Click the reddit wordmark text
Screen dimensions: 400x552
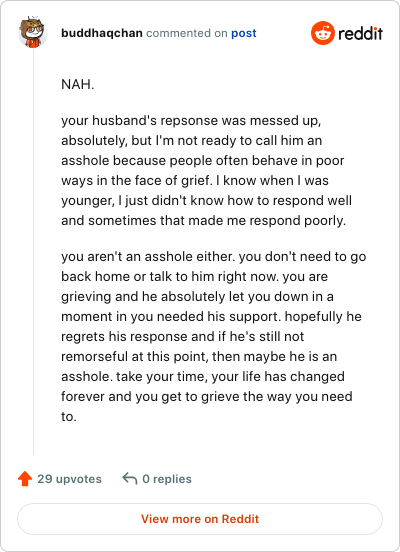tap(360, 33)
